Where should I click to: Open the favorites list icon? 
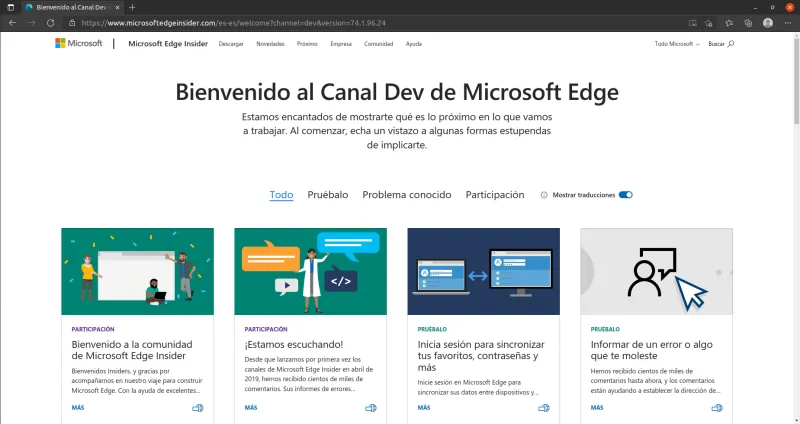[x=729, y=23]
